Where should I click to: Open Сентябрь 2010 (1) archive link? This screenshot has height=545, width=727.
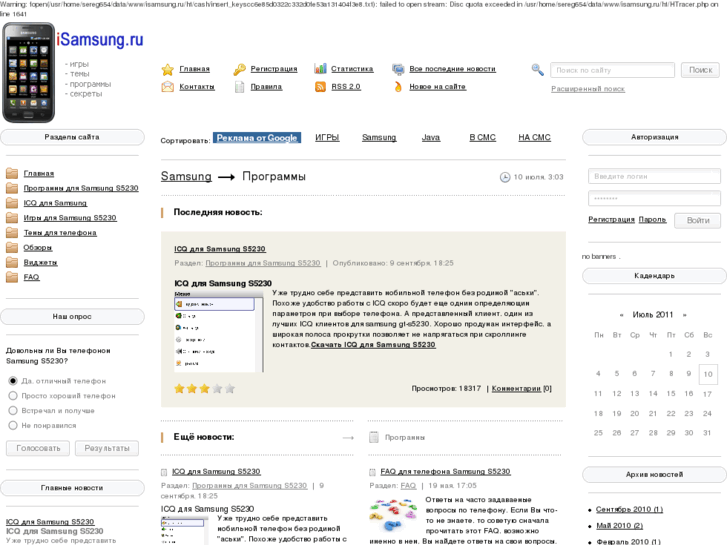click(630, 510)
